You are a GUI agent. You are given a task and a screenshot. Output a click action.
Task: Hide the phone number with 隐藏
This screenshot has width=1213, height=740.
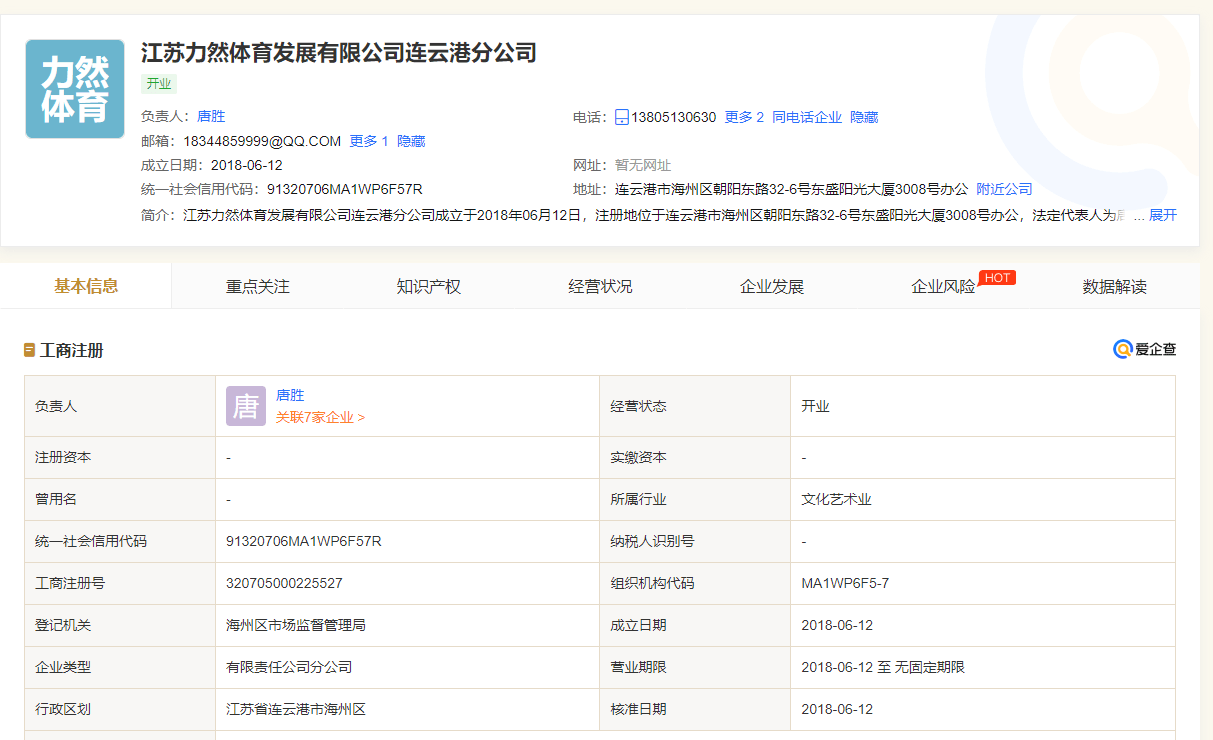pyautogui.click(x=864, y=117)
